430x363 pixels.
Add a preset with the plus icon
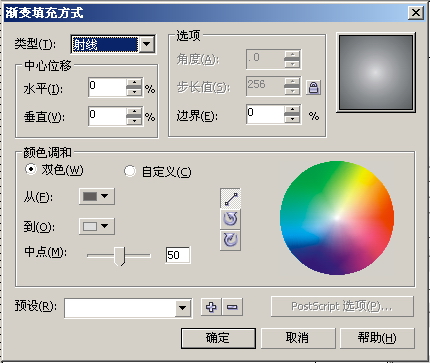coord(211,307)
